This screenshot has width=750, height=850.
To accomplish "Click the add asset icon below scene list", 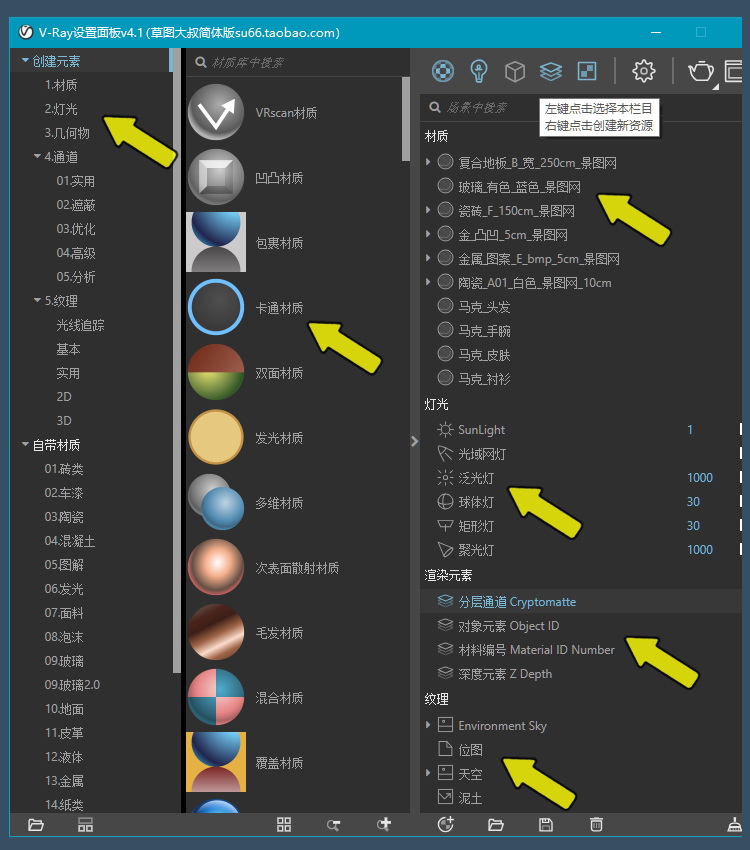I will pyautogui.click(x=445, y=825).
